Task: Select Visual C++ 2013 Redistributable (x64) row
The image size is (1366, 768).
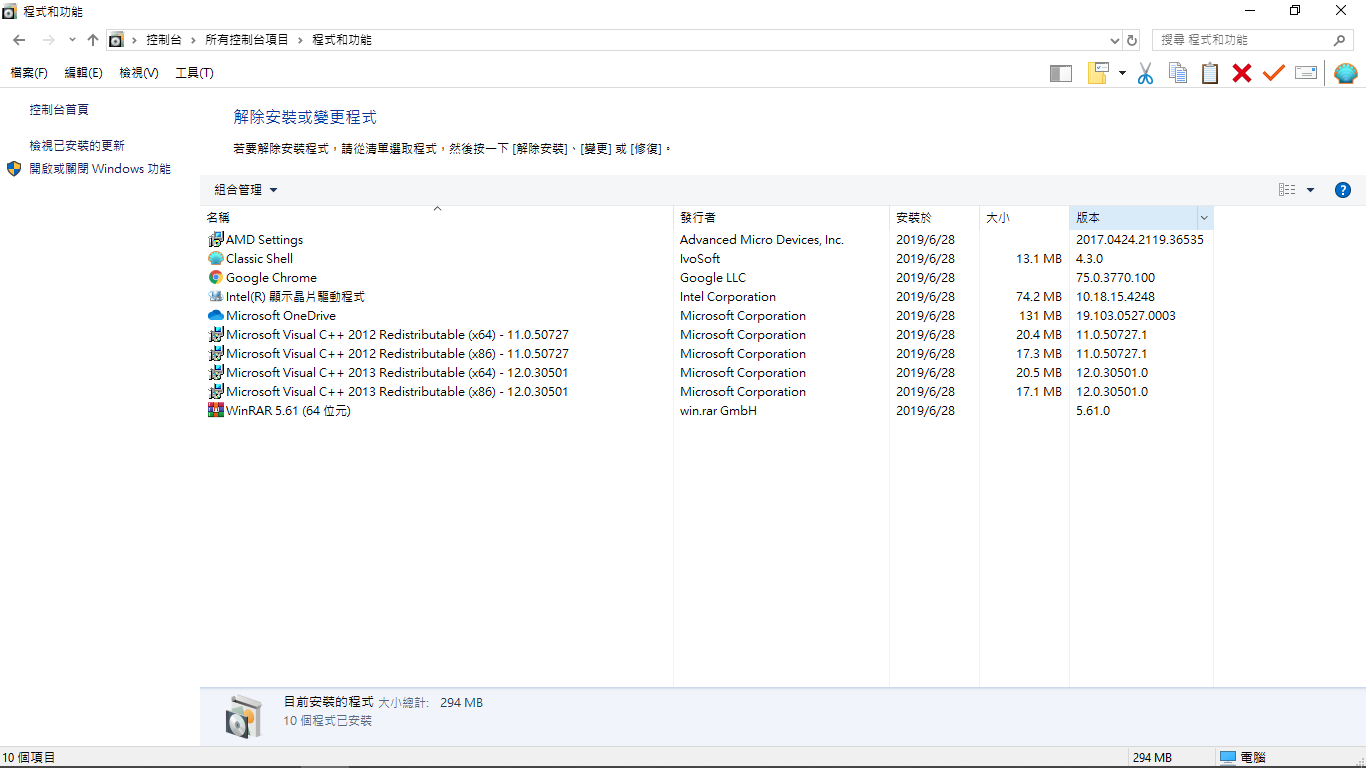Action: [x=707, y=373]
